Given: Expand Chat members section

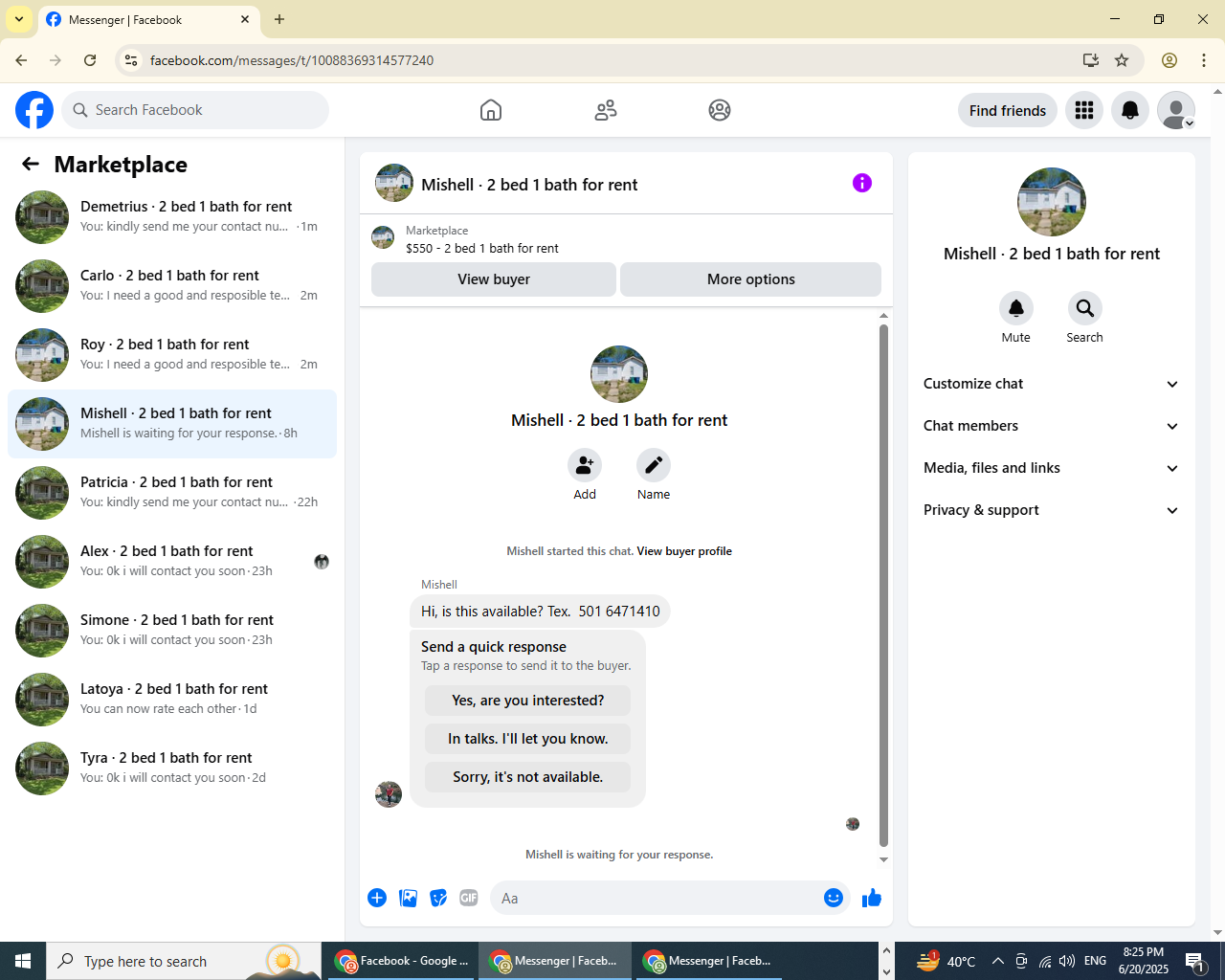Looking at the screenshot, I should pos(1052,426).
